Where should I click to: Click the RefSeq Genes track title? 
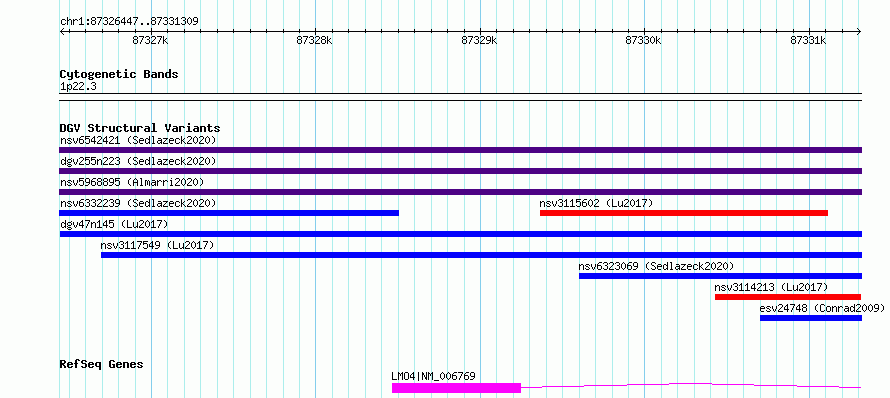click(x=102, y=364)
